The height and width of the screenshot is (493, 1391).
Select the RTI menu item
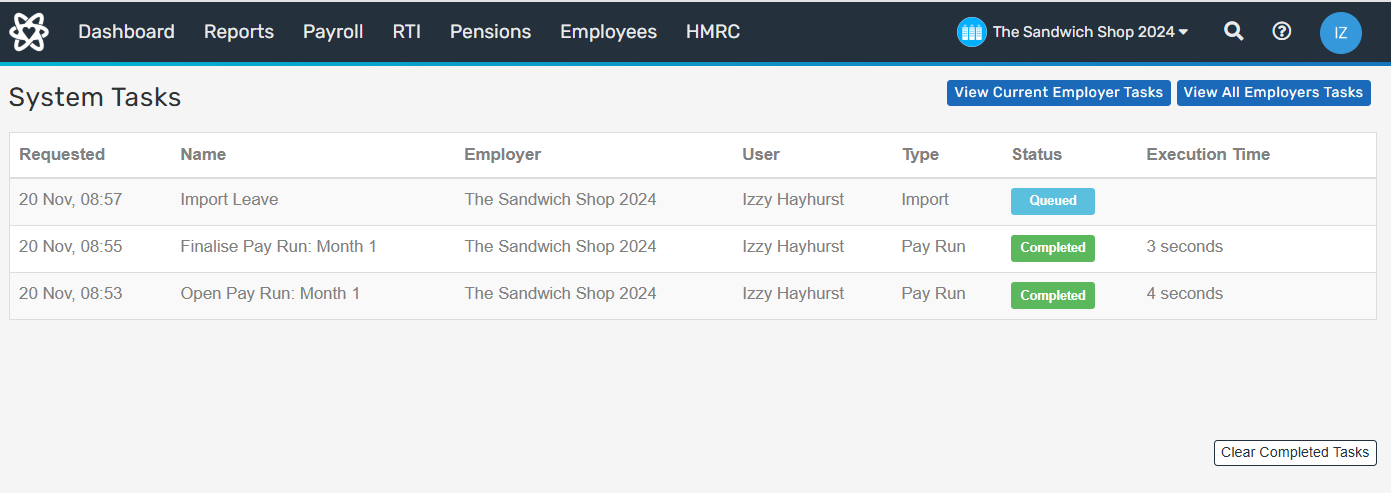[x=407, y=32]
